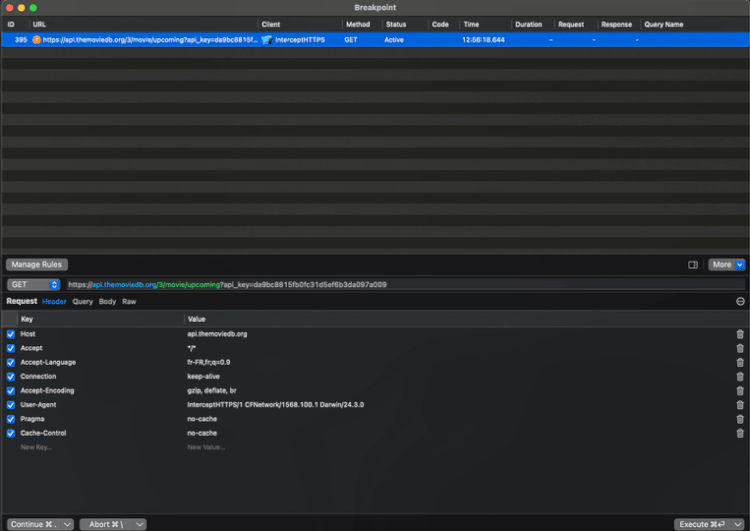This screenshot has width=750, height=531.
Task: Click the User-Agent InterceptHTTPS value text
Action: tap(276, 405)
